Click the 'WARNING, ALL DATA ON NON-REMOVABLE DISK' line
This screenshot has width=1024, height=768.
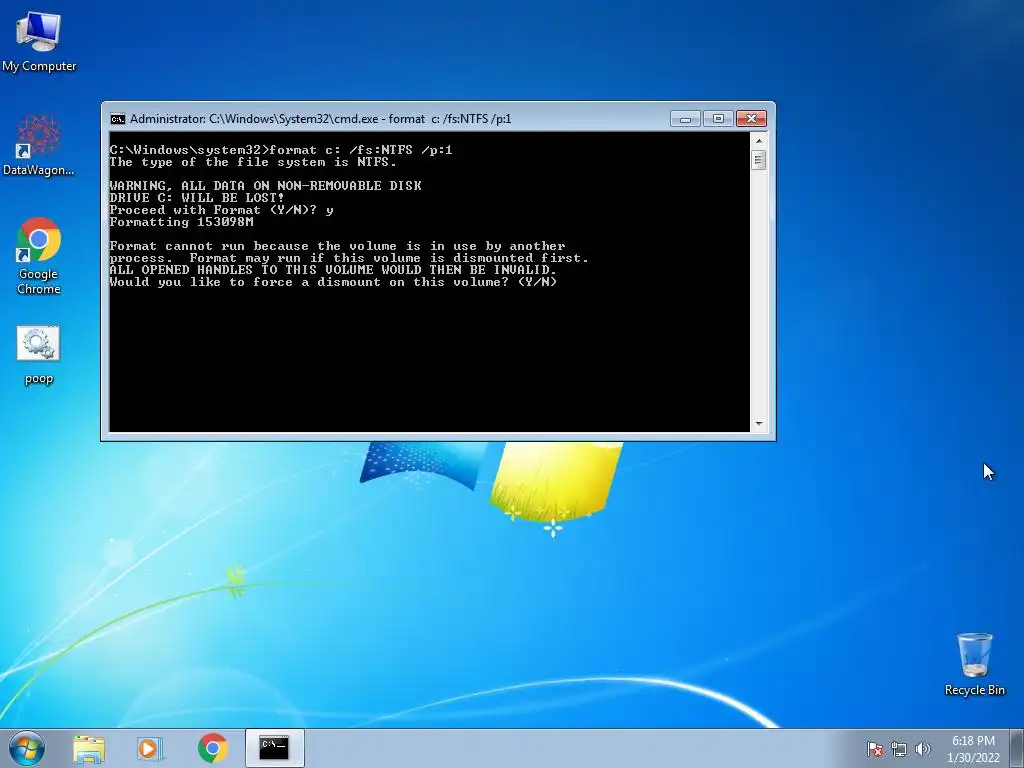pos(265,186)
